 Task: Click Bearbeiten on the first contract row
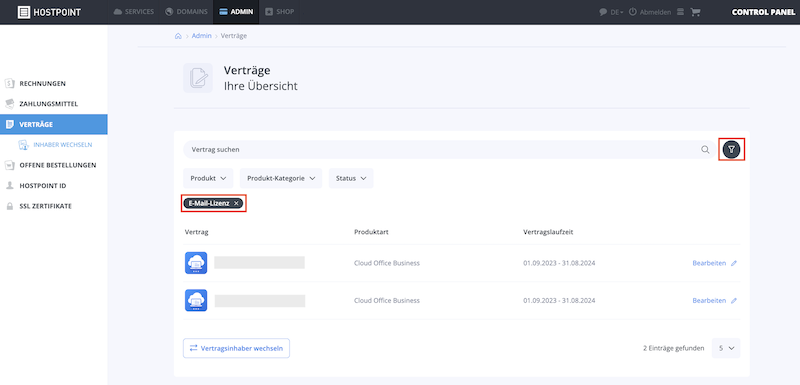[x=714, y=263]
